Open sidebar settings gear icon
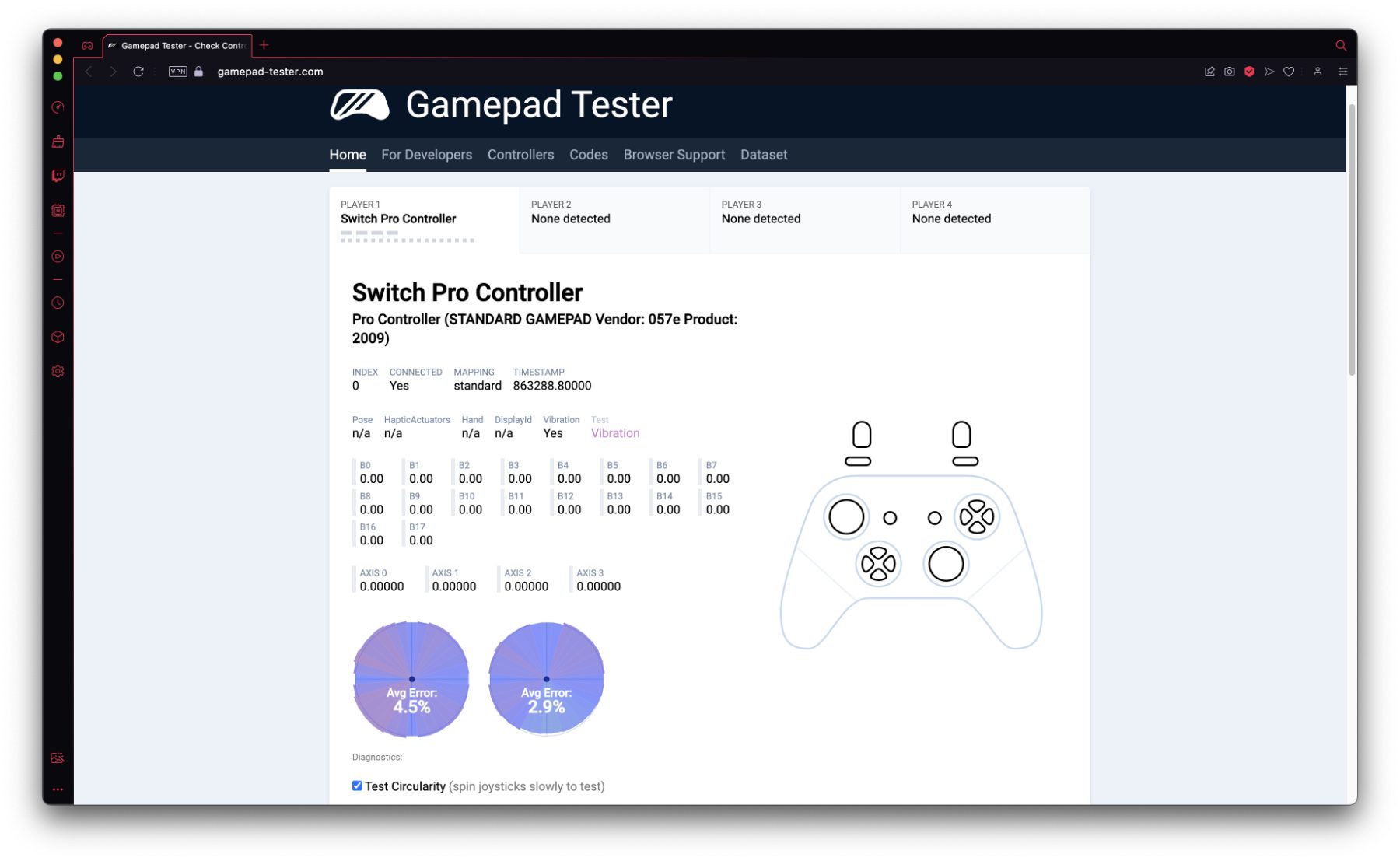The height and width of the screenshot is (861, 1400). (58, 372)
